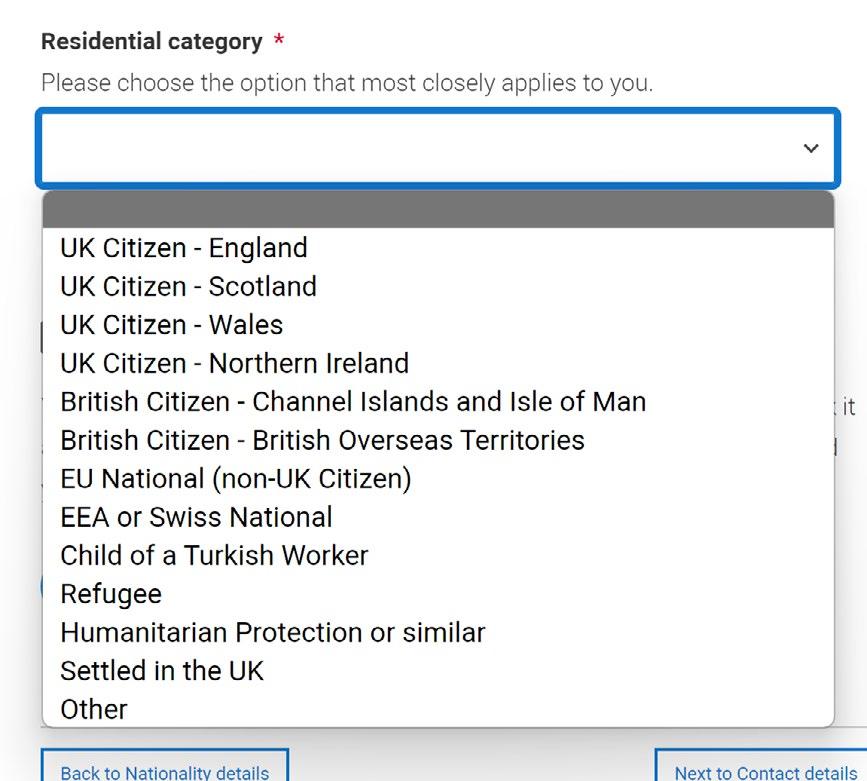The height and width of the screenshot is (781, 867).
Task: Proceed to Next to Contact details
Action: click(764, 770)
